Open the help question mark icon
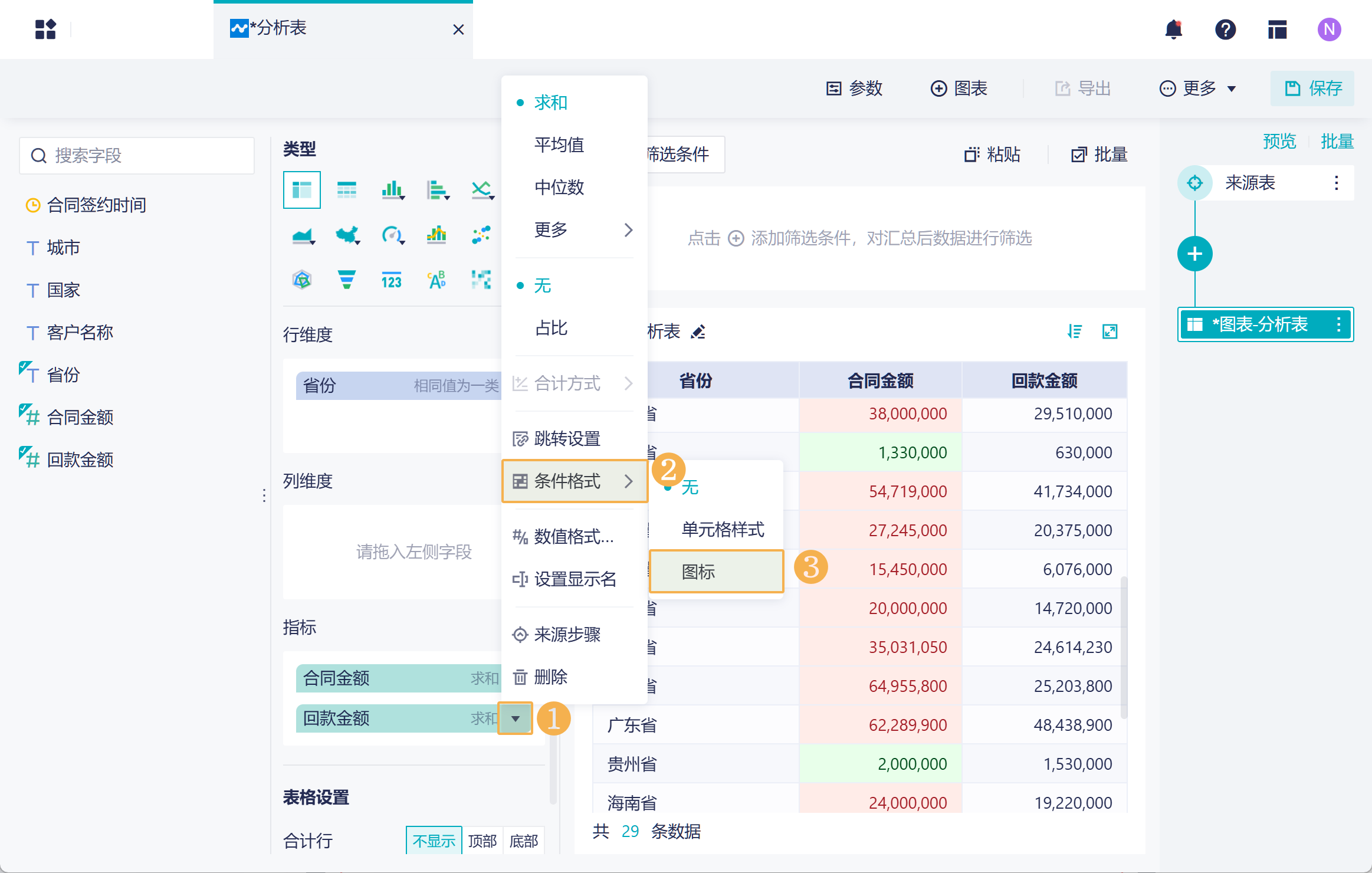The width and height of the screenshot is (1372, 873). (1225, 29)
